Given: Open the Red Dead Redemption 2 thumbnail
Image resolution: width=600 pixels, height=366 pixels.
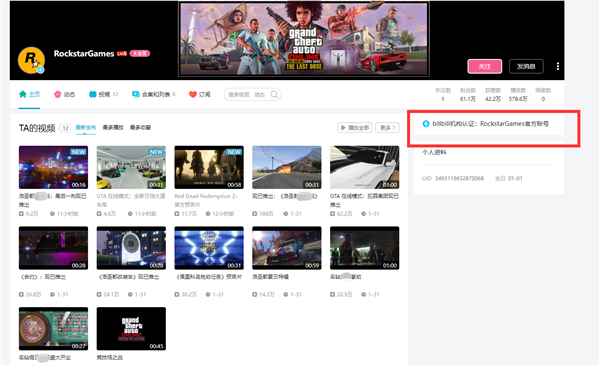Looking at the screenshot, I should tap(209, 167).
